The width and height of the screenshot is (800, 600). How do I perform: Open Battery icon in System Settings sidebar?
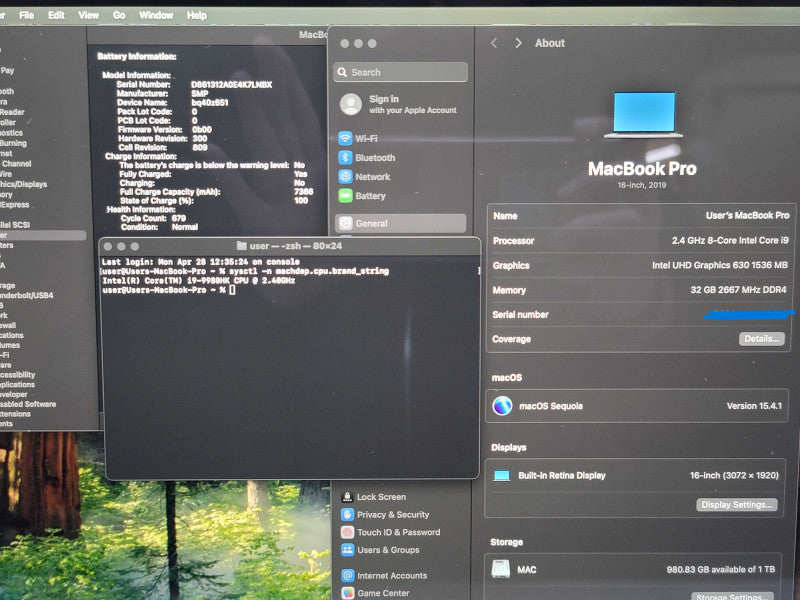345,195
